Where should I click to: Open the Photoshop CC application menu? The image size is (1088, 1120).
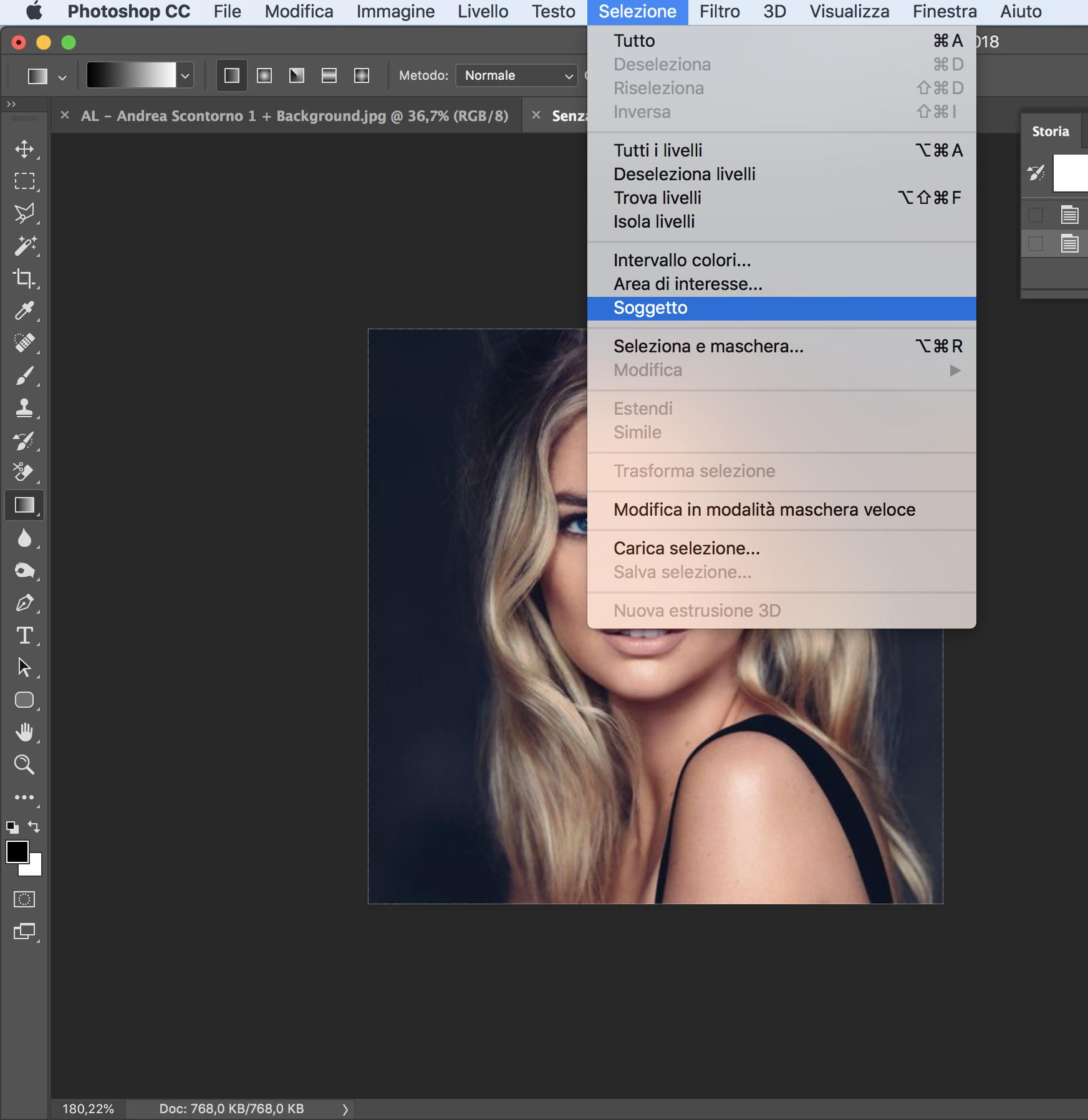[x=128, y=12]
